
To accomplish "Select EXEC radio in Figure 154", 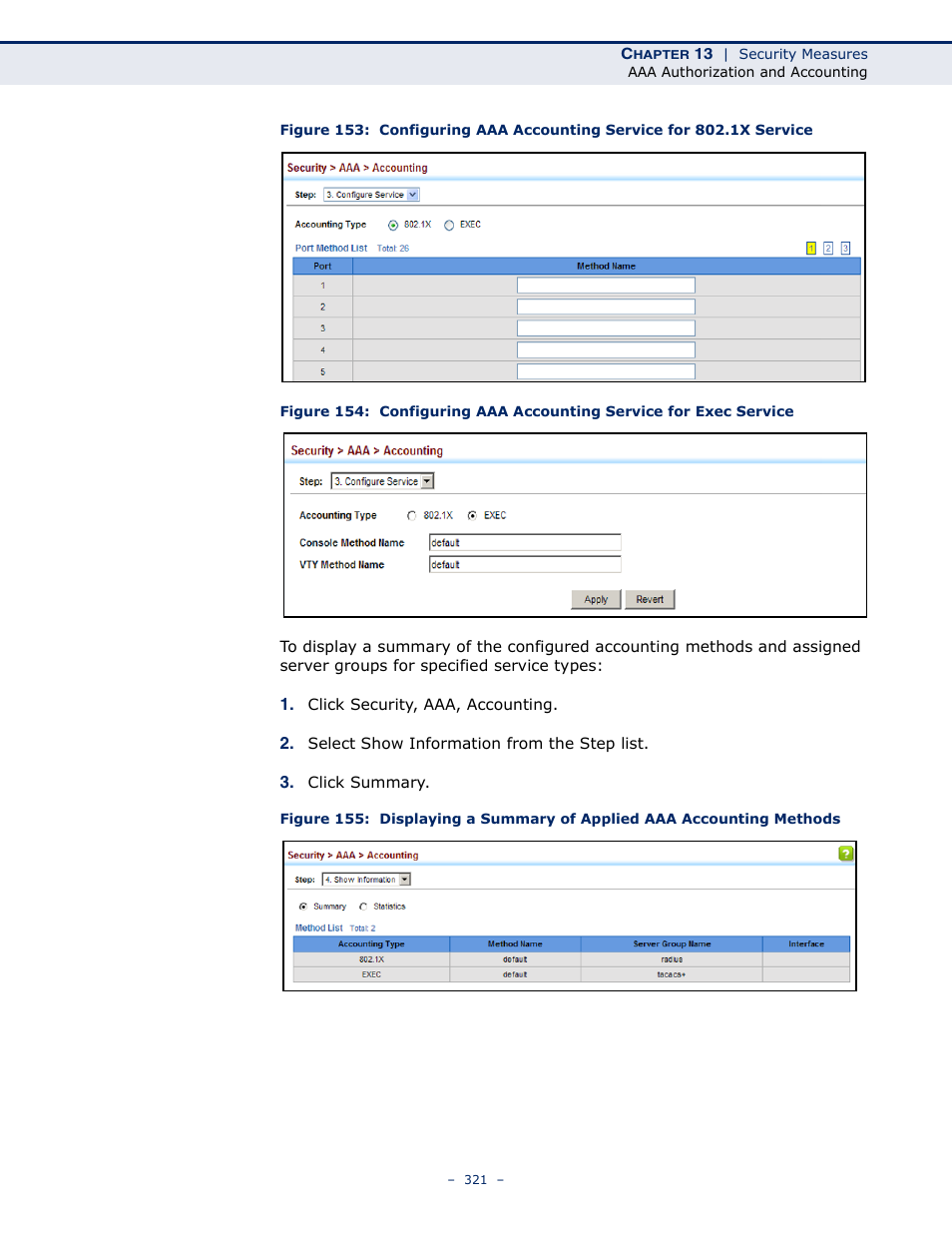I will pos(472,516).
